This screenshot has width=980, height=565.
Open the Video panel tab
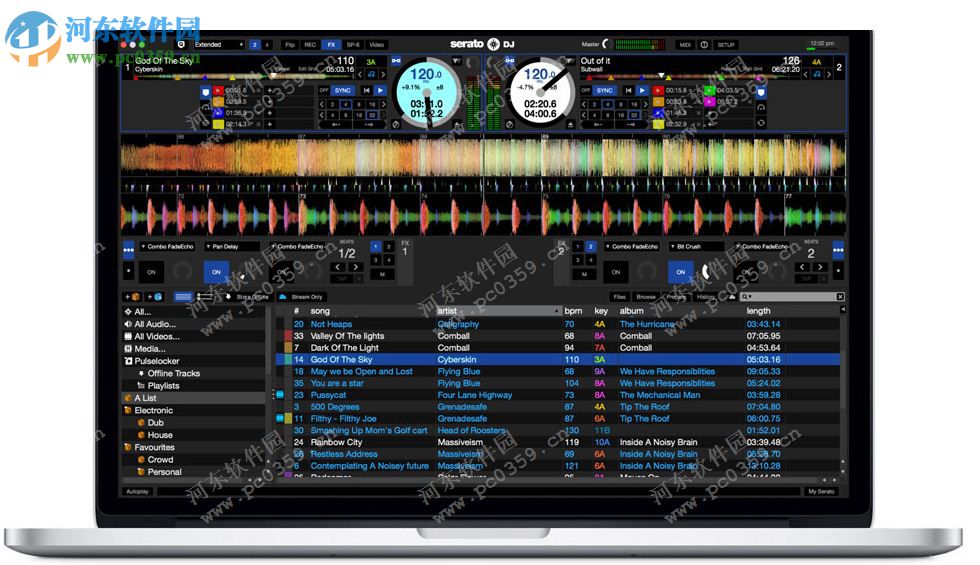point(377,45)
